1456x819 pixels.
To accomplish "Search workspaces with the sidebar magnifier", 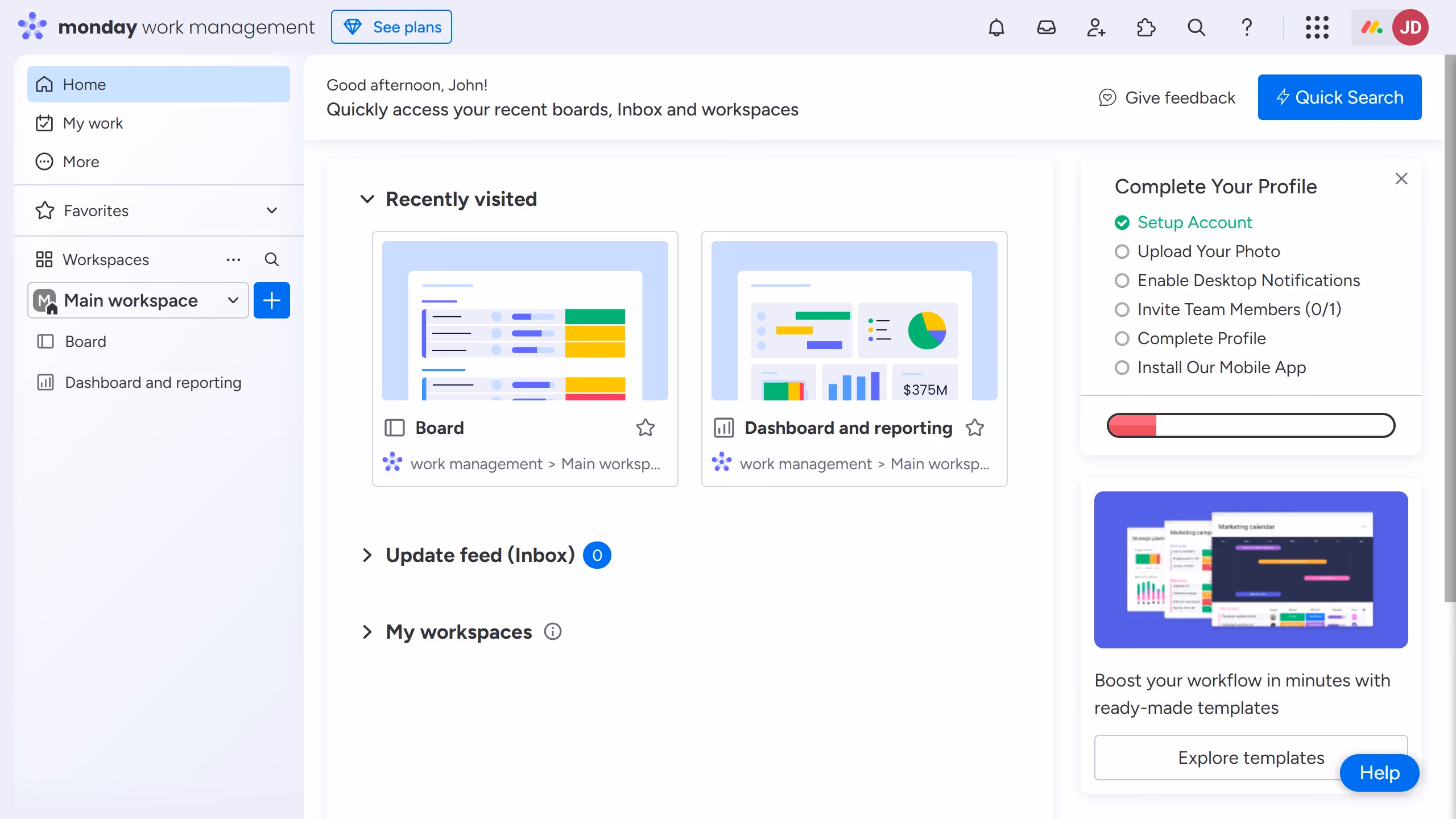I will click(x=272, y=259).
